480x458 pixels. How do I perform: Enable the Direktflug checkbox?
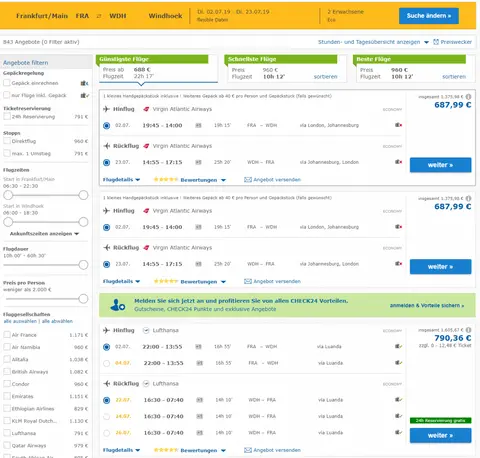click(7, 141)
